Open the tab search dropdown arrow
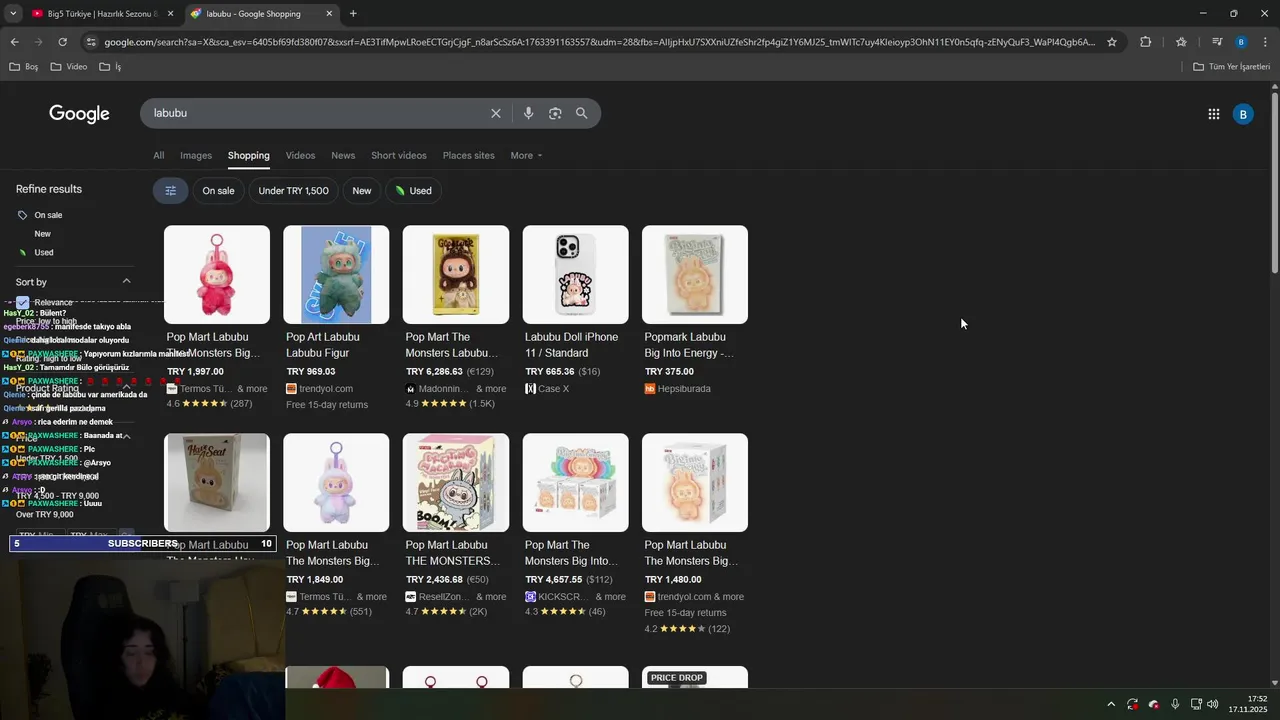 coord(13,14)
